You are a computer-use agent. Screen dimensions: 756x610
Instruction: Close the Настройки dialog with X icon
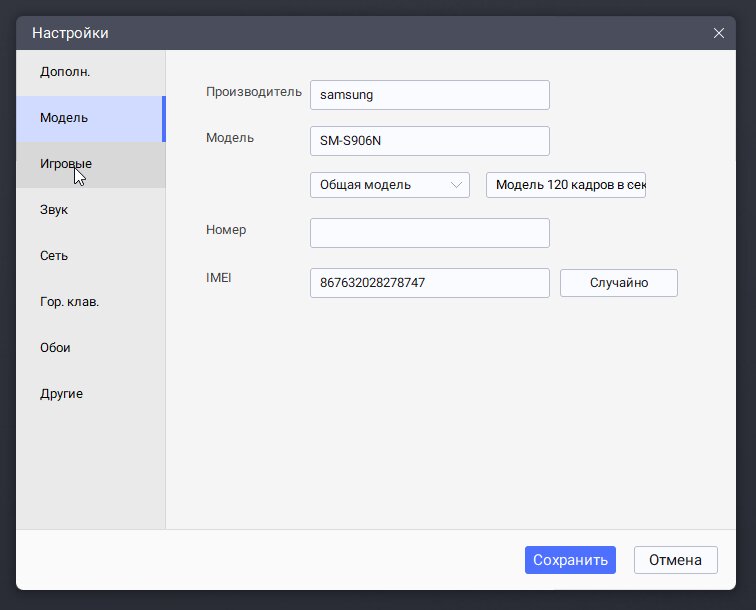coord(718,33)
